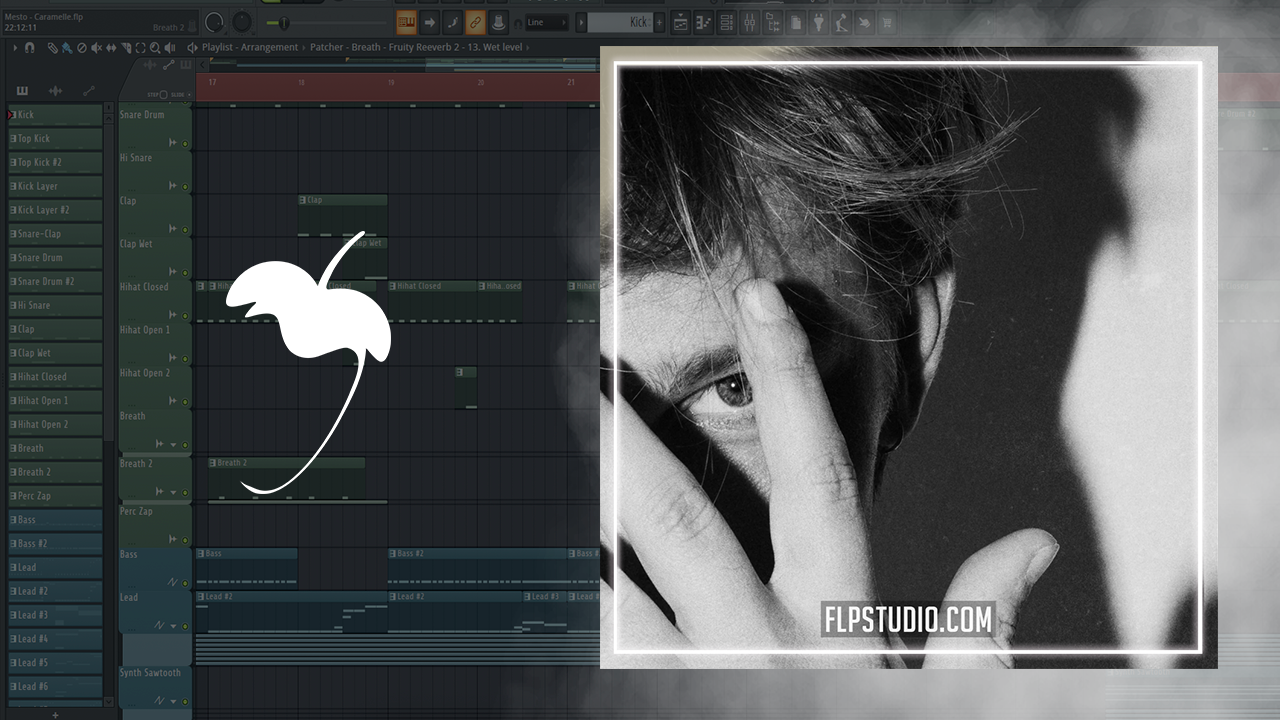The width and height of the screenshot is (1280, 720).
Task: Select the Paint brush tool
Action: 67,47
